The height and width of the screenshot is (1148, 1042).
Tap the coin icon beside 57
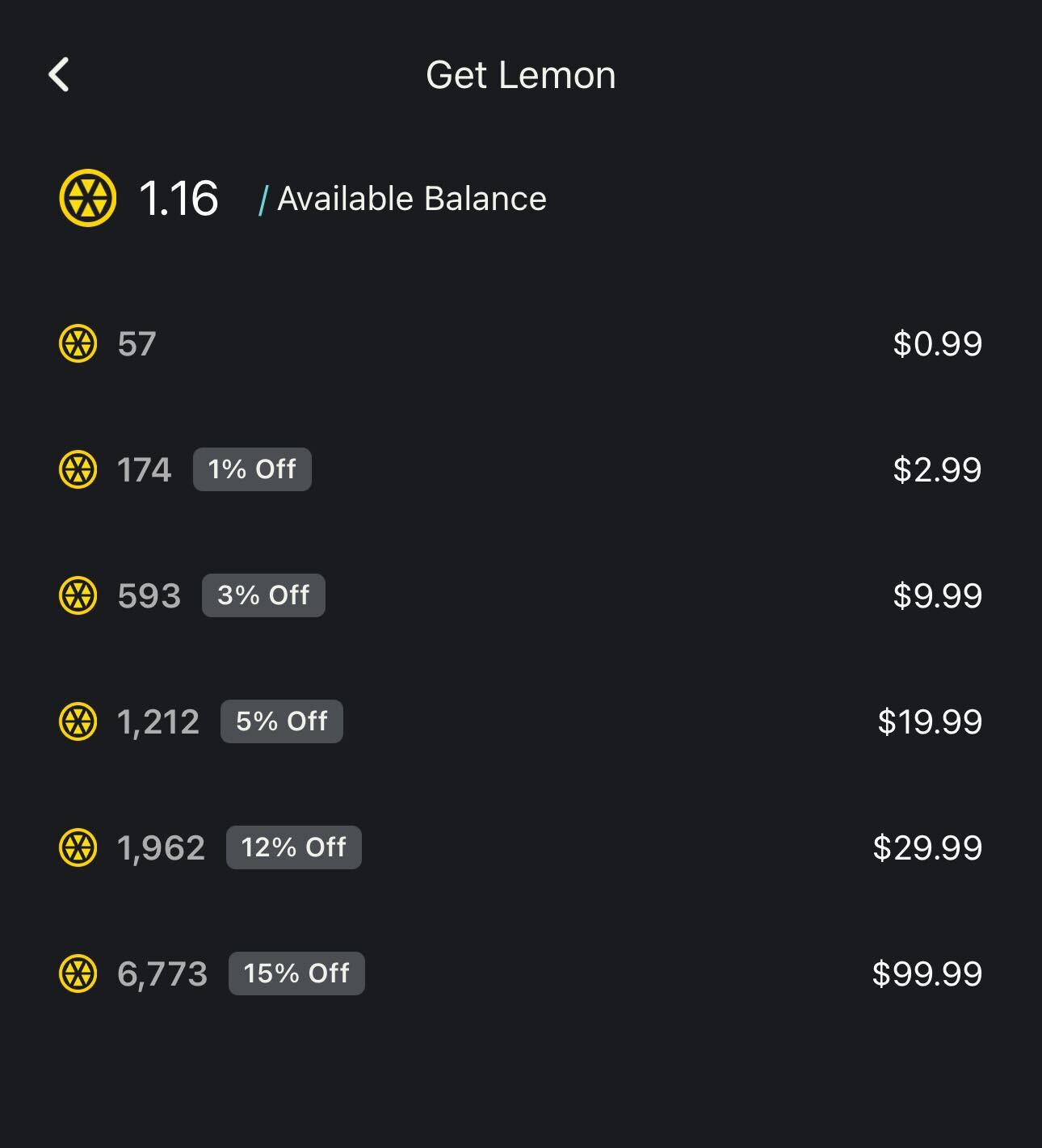(78, 343)
